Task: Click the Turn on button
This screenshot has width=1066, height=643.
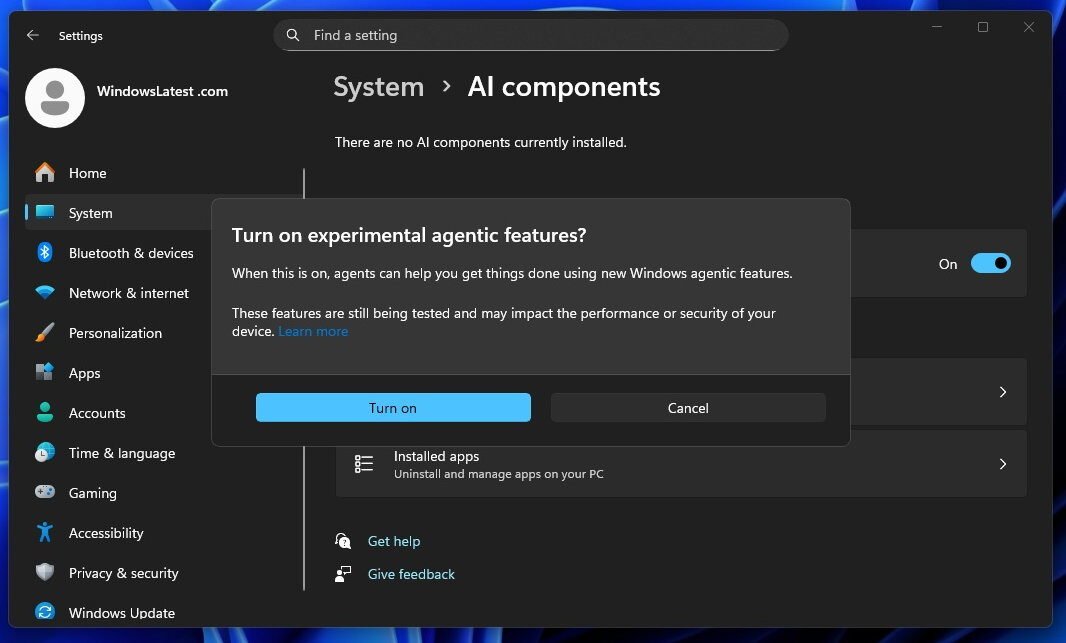Action: coord(392,407)
